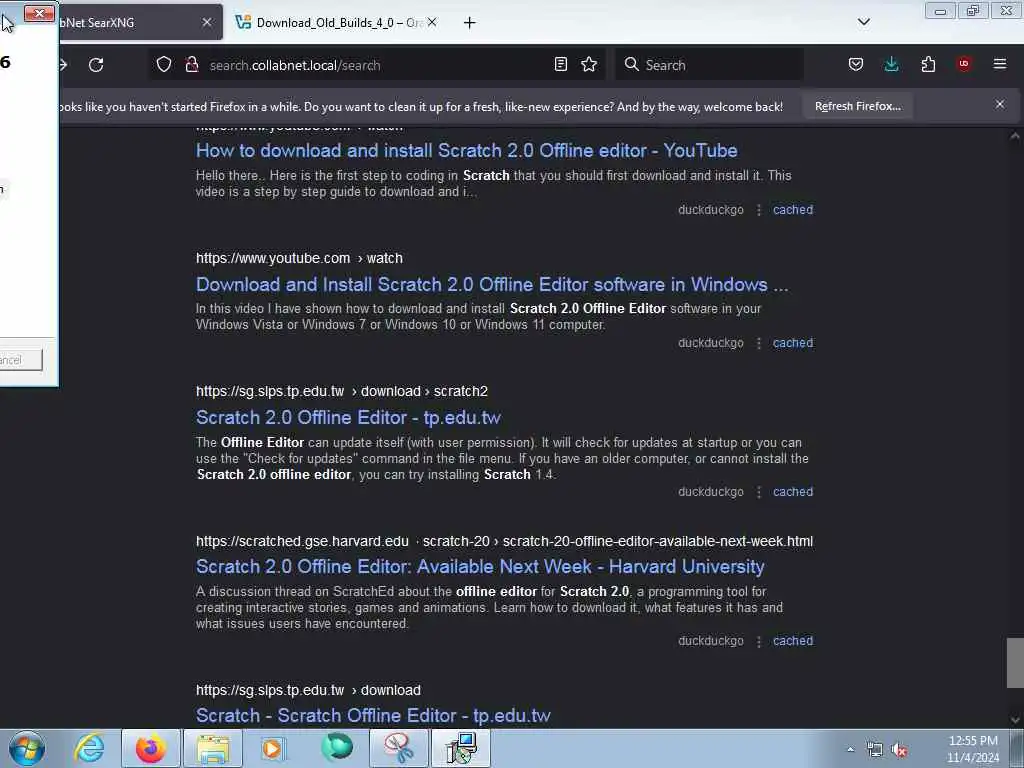The width and height of the screenshot is (1024, 768).
Task: Open a new tab with the plus button
Action: [x=469, y=23]
